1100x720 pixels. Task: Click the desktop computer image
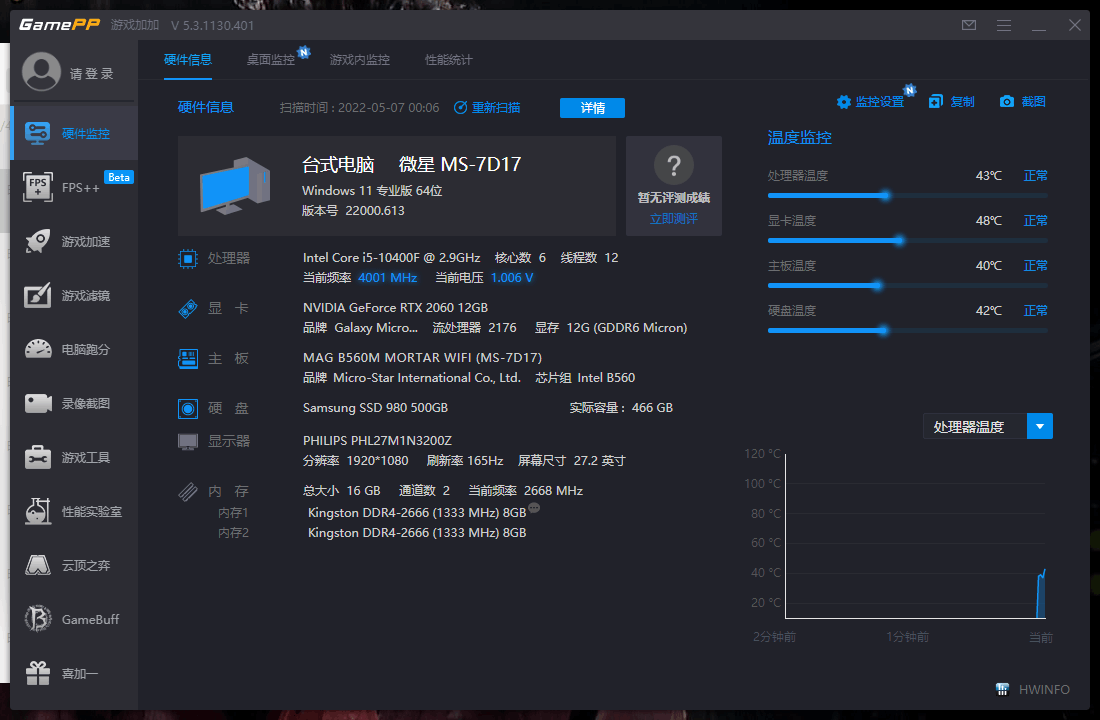(235, 185)
